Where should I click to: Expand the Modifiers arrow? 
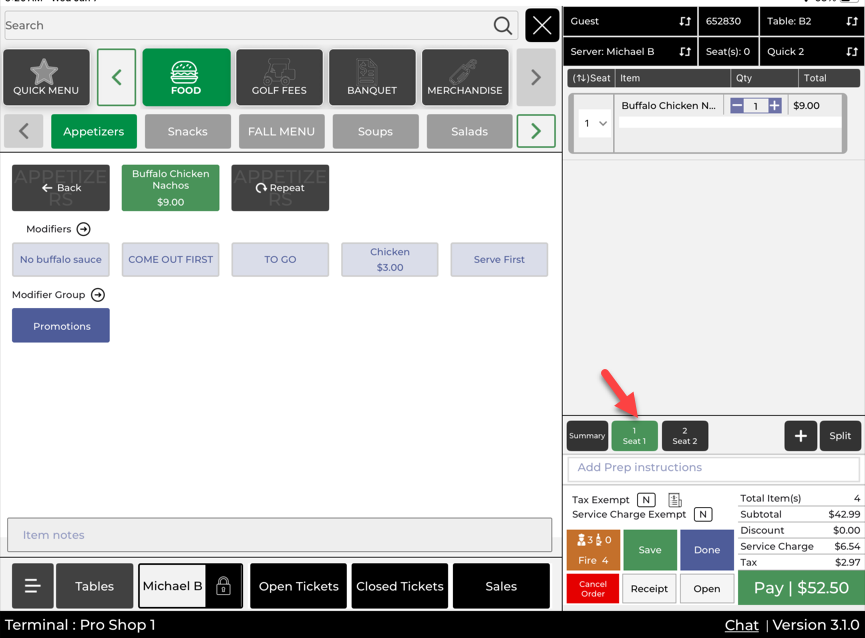click(84, 229)
